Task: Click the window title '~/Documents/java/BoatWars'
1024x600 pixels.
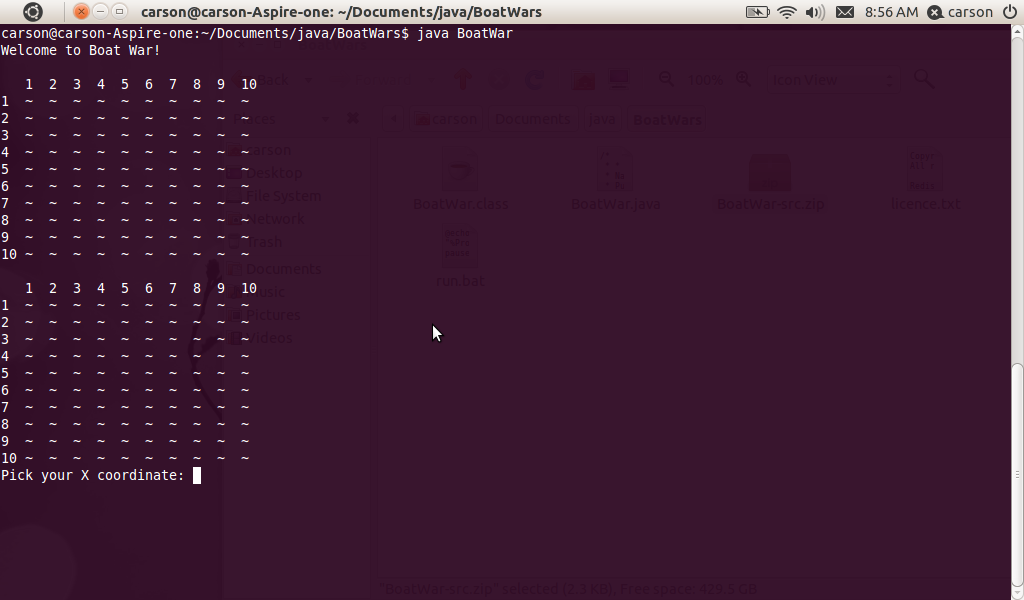Action: coord(440,12)
